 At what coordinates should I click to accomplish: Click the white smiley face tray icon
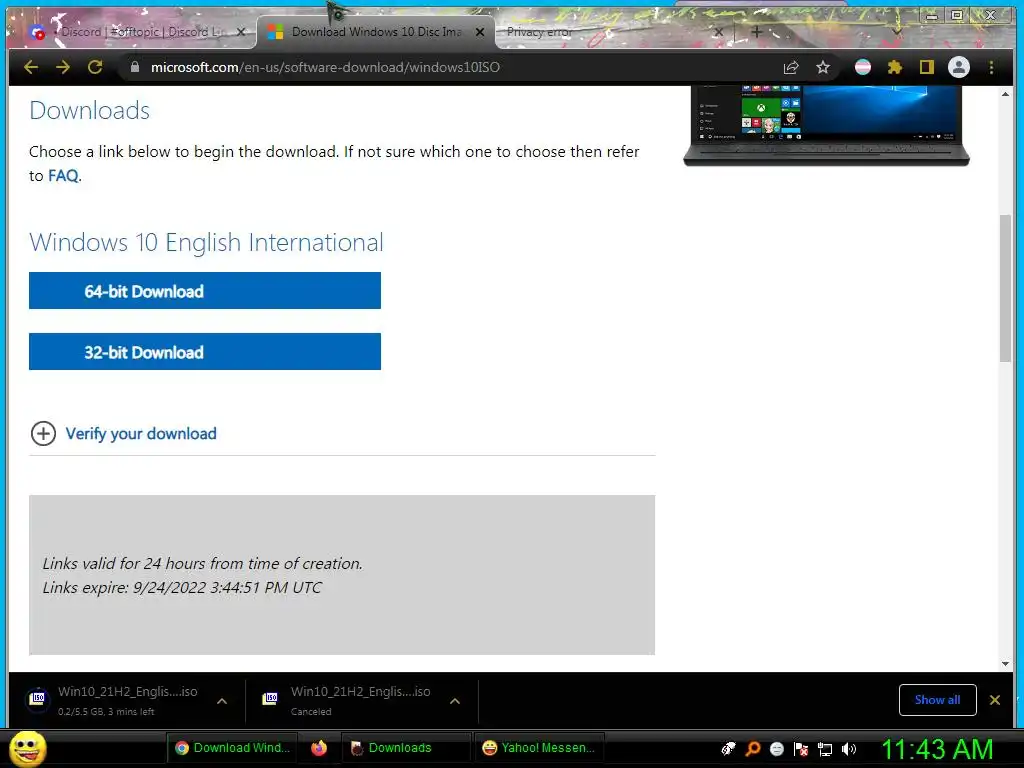coord(776,748)
